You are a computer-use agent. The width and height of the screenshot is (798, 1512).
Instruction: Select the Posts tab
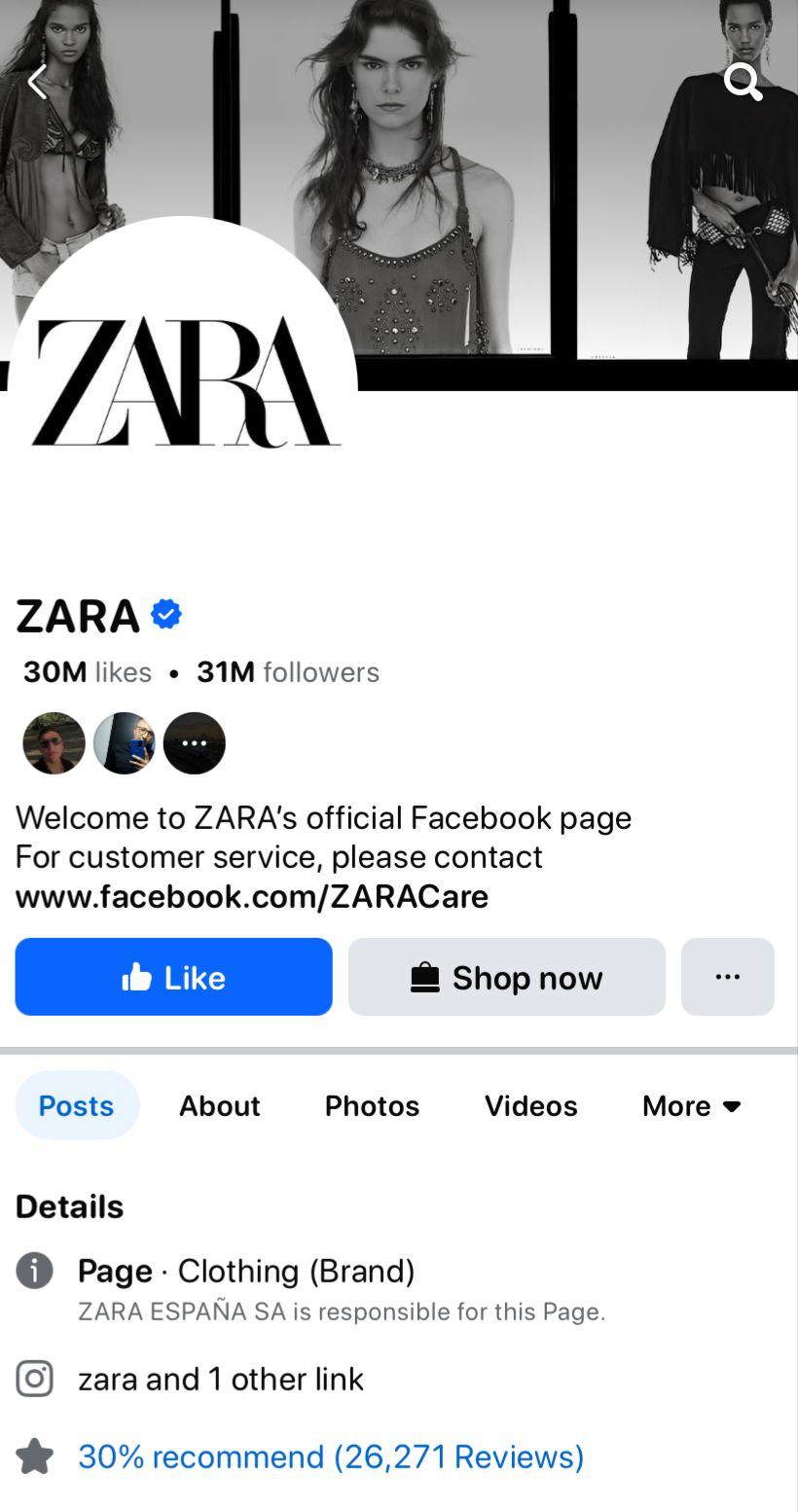point(77,1105)
